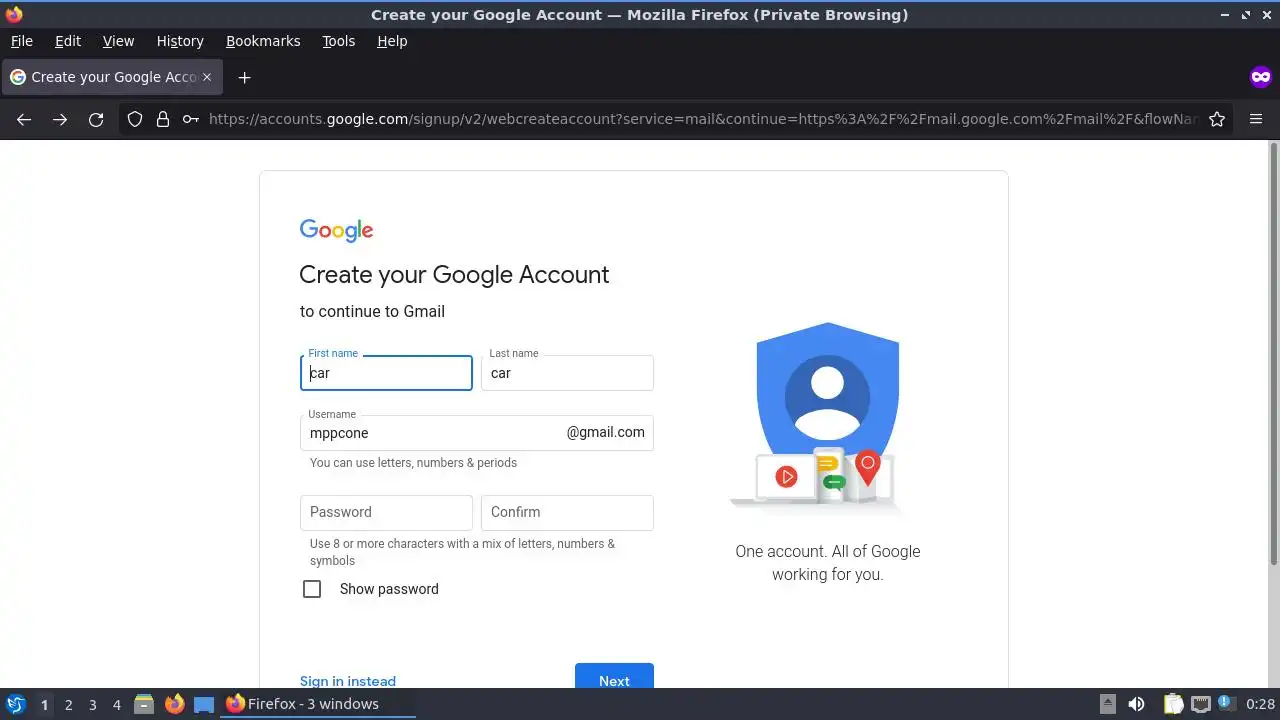1280x720 pixels.
Task: Launch the file manager from the taskbar
Action: point(144,704)
